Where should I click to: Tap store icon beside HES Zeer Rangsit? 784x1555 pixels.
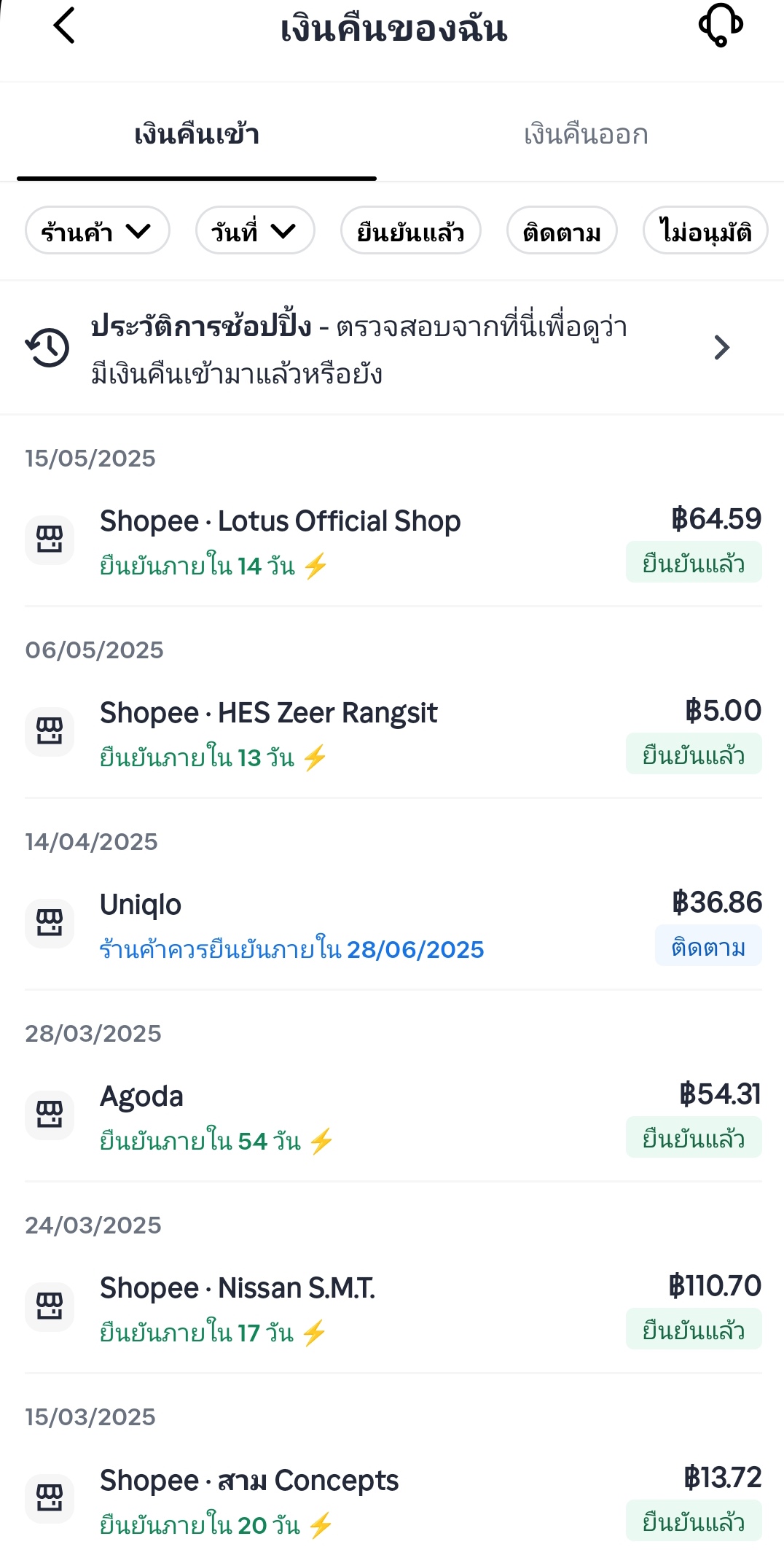pos(50,732)
